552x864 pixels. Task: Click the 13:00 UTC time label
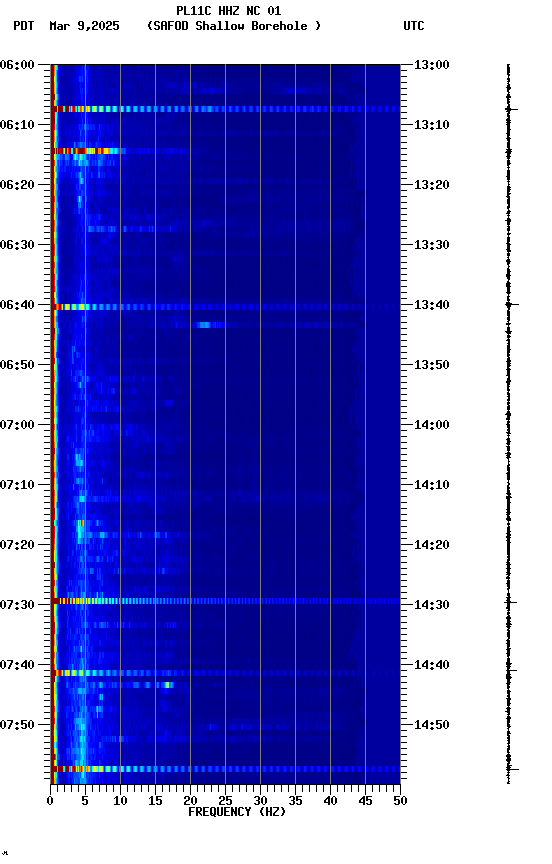(432, 65)
